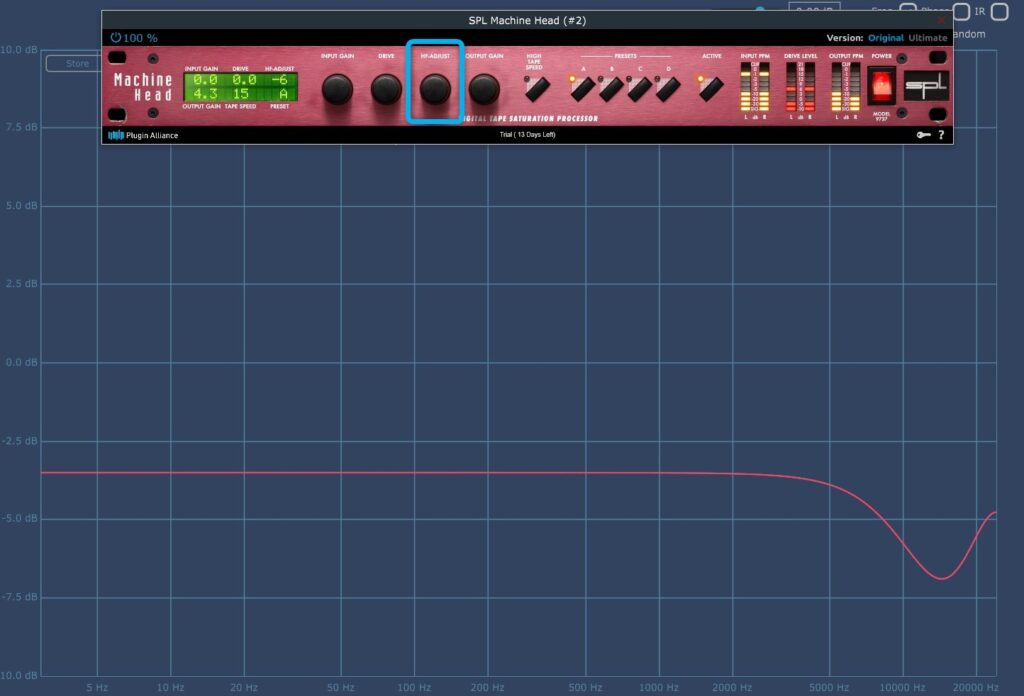Select preset D switch
1024x696 pixels.
click(x=668, y=89)
